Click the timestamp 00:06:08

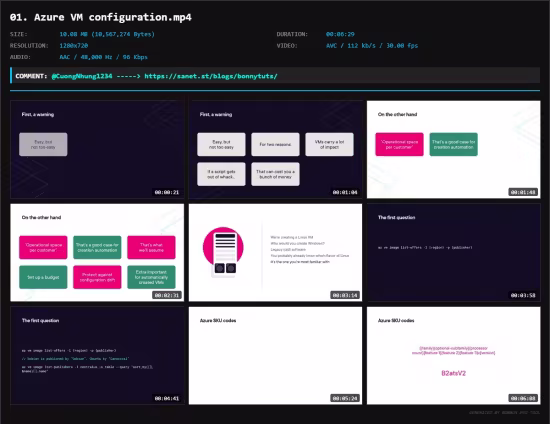[523, 398]
